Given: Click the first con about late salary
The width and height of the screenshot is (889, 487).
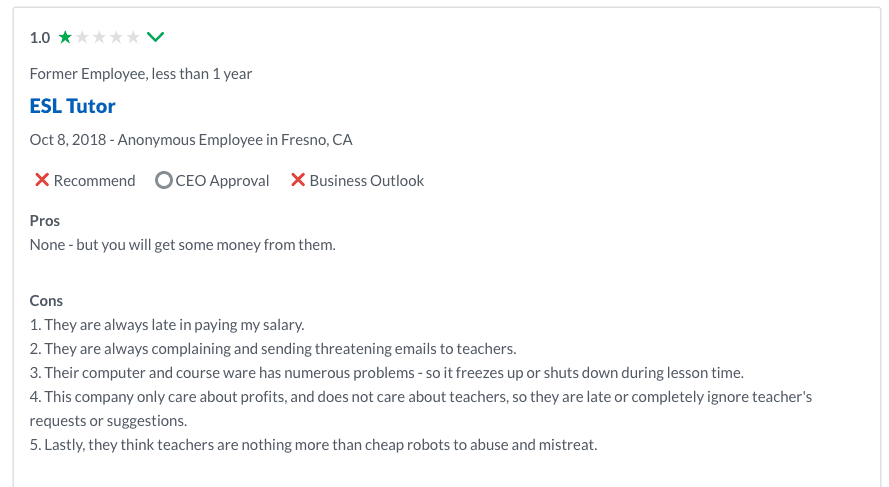Looking at the screenshot, I should [x=167, y=324].
